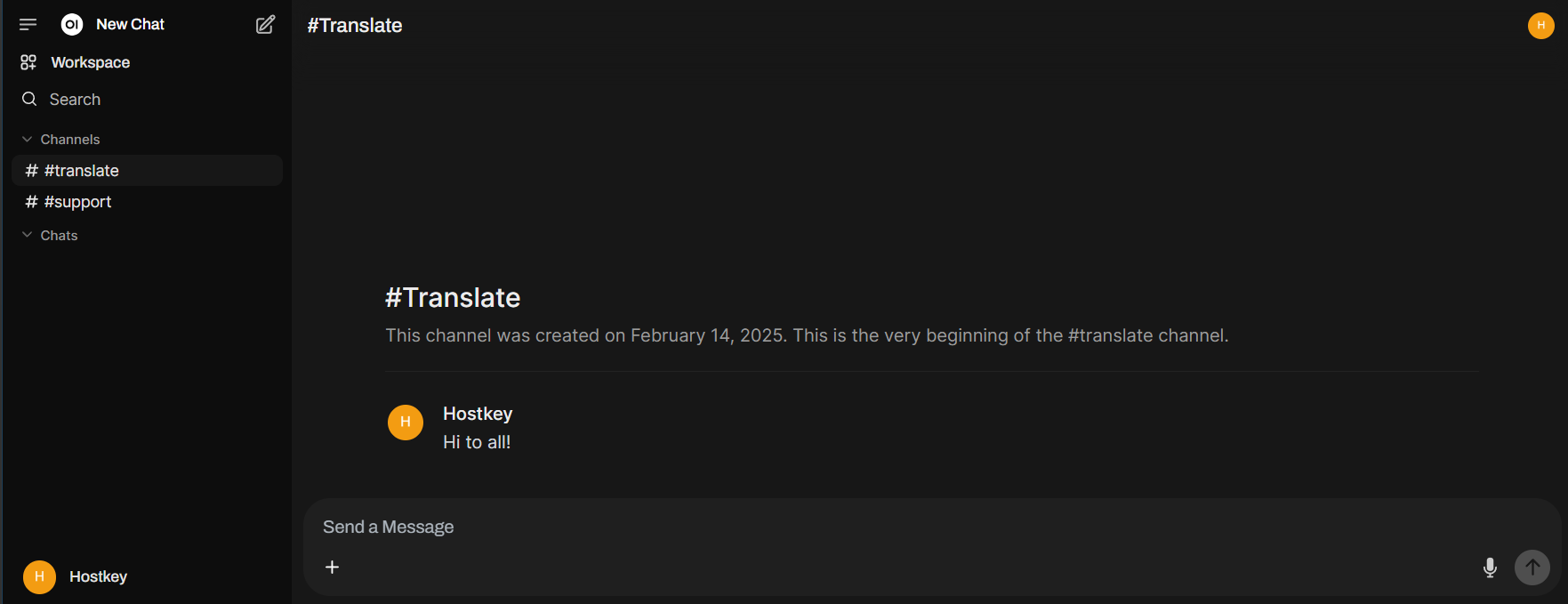Select the #translate channel
The width and height of the screenshot is (1568, 604).
82,171
